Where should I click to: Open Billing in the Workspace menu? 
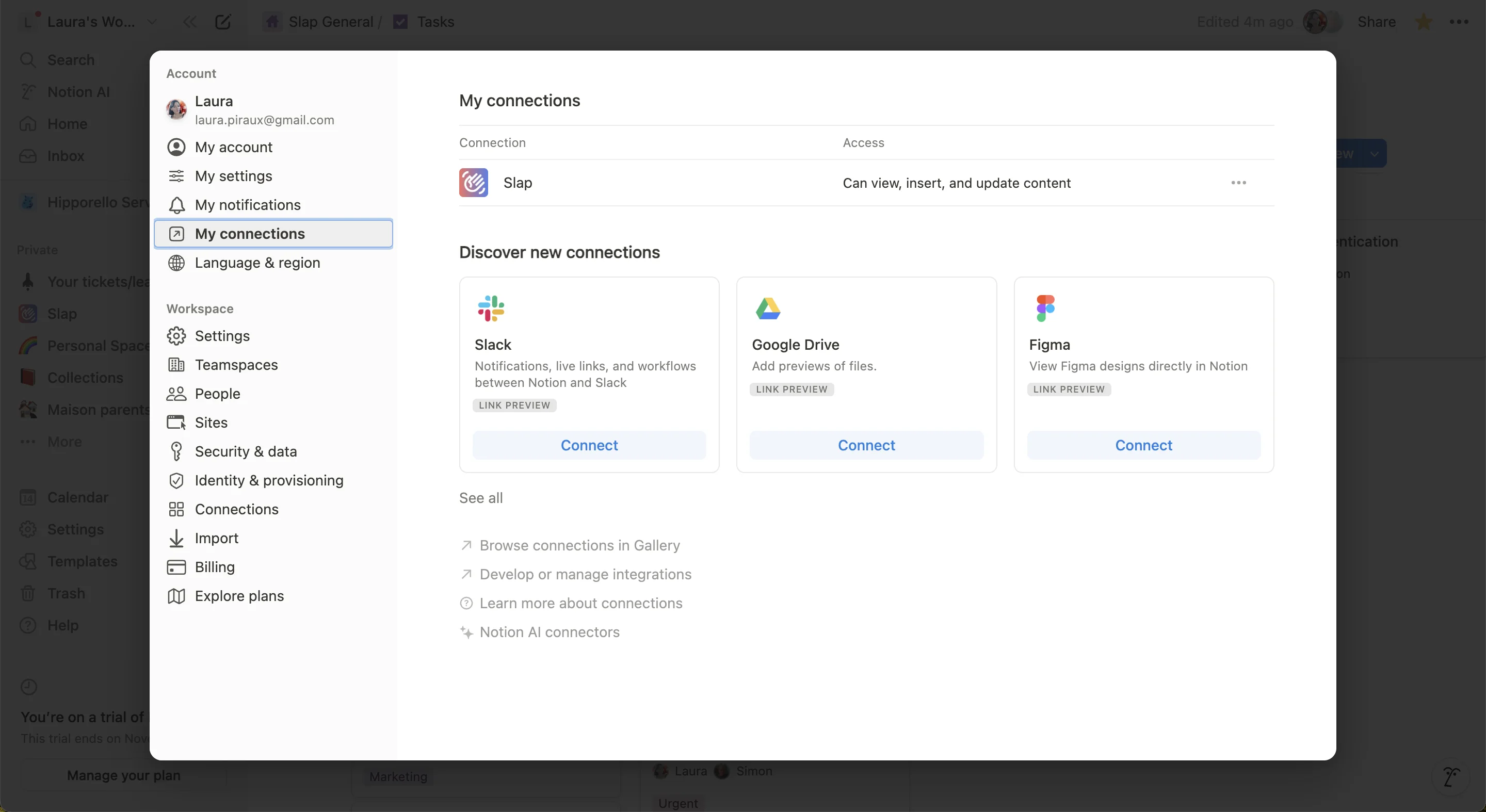point(215,567)
